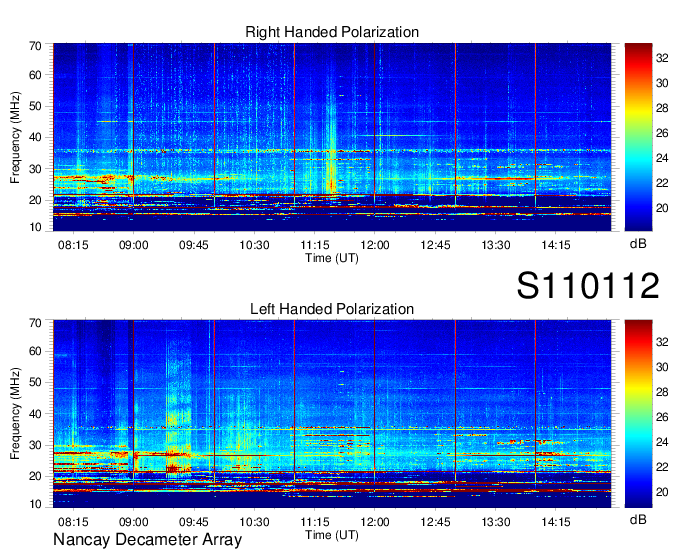Click the "Left Handed Polarization" plot title
The height and width of the screenshot is (552, 680).
[x=332, y=309]
